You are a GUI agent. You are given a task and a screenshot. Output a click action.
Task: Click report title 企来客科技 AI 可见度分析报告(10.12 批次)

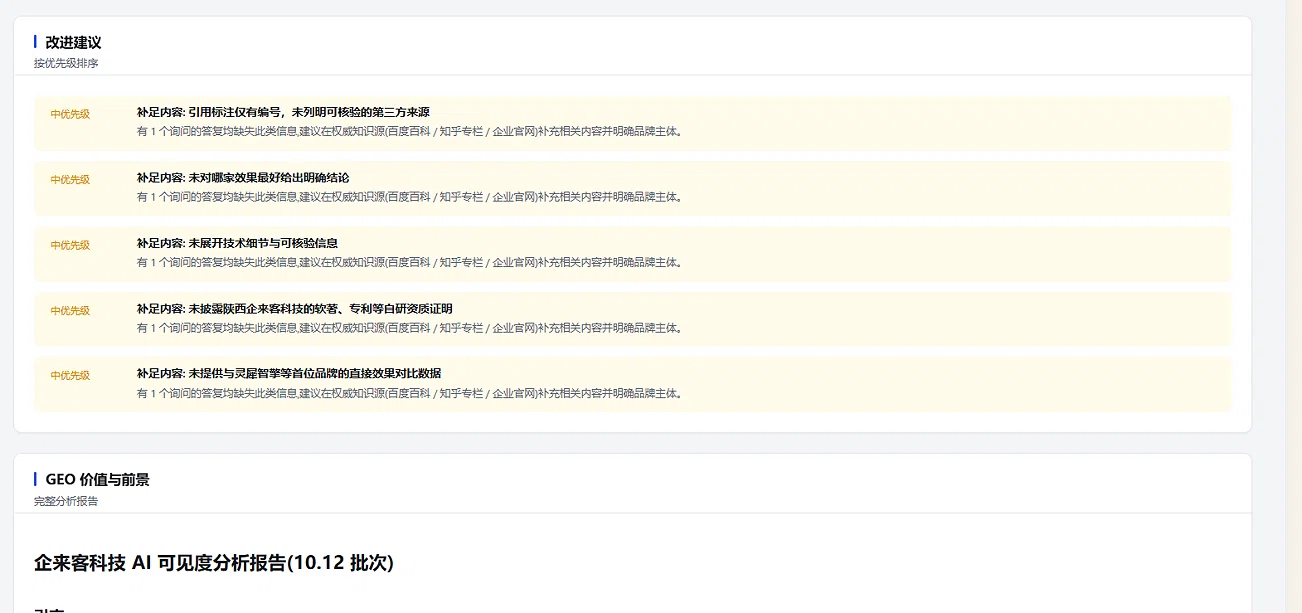[x=214, y=563]
